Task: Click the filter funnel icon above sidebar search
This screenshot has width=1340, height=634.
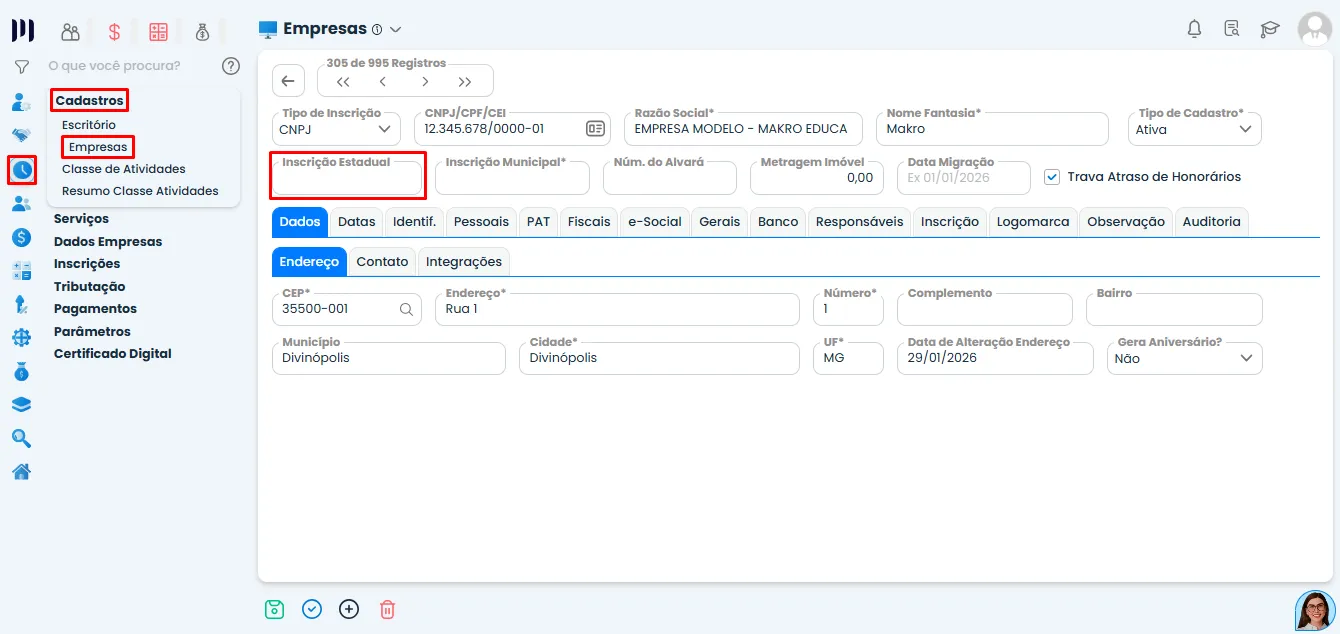Action: [20, 66]
